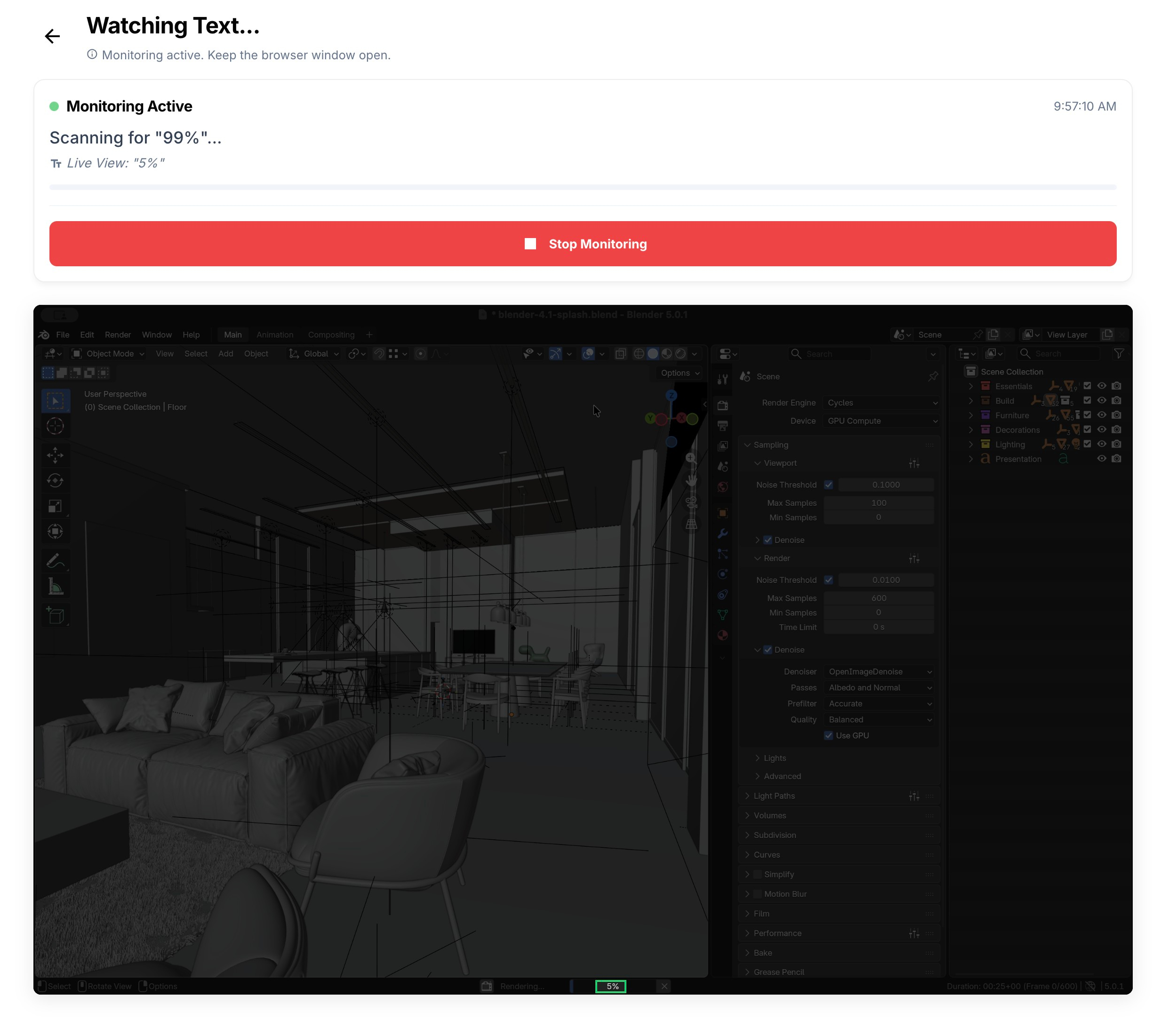Image resolution: width=1169 pixels, height=1036 pixels.
Task: Select the Move tool in the viewport toolbar
Action: click(x=56, y=456)
